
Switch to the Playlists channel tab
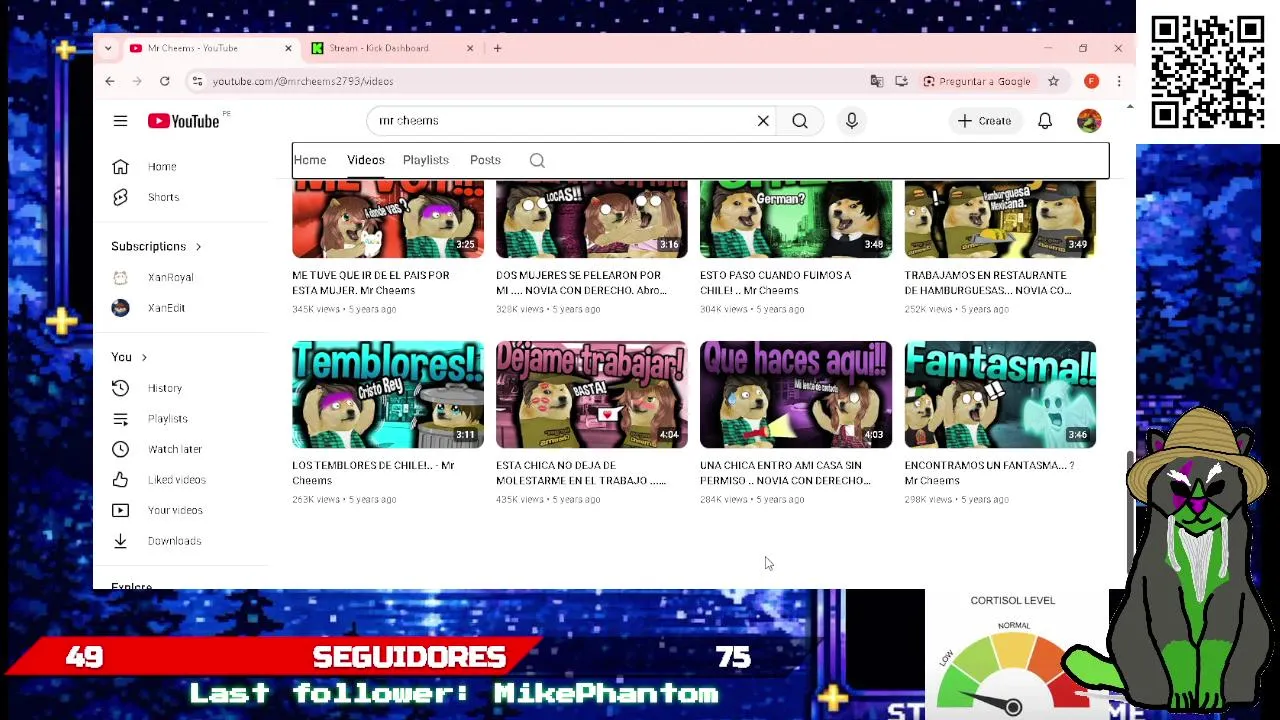tap(426, 160)
